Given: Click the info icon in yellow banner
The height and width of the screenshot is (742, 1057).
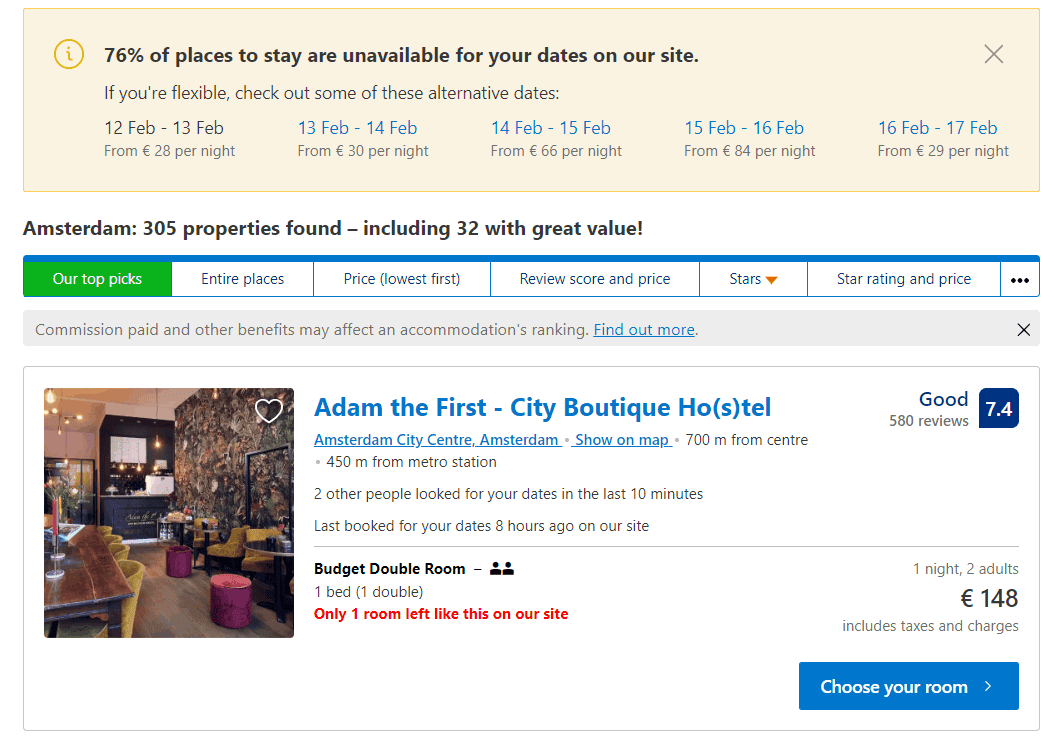Looking at the screenshot, I should point(68,54).
